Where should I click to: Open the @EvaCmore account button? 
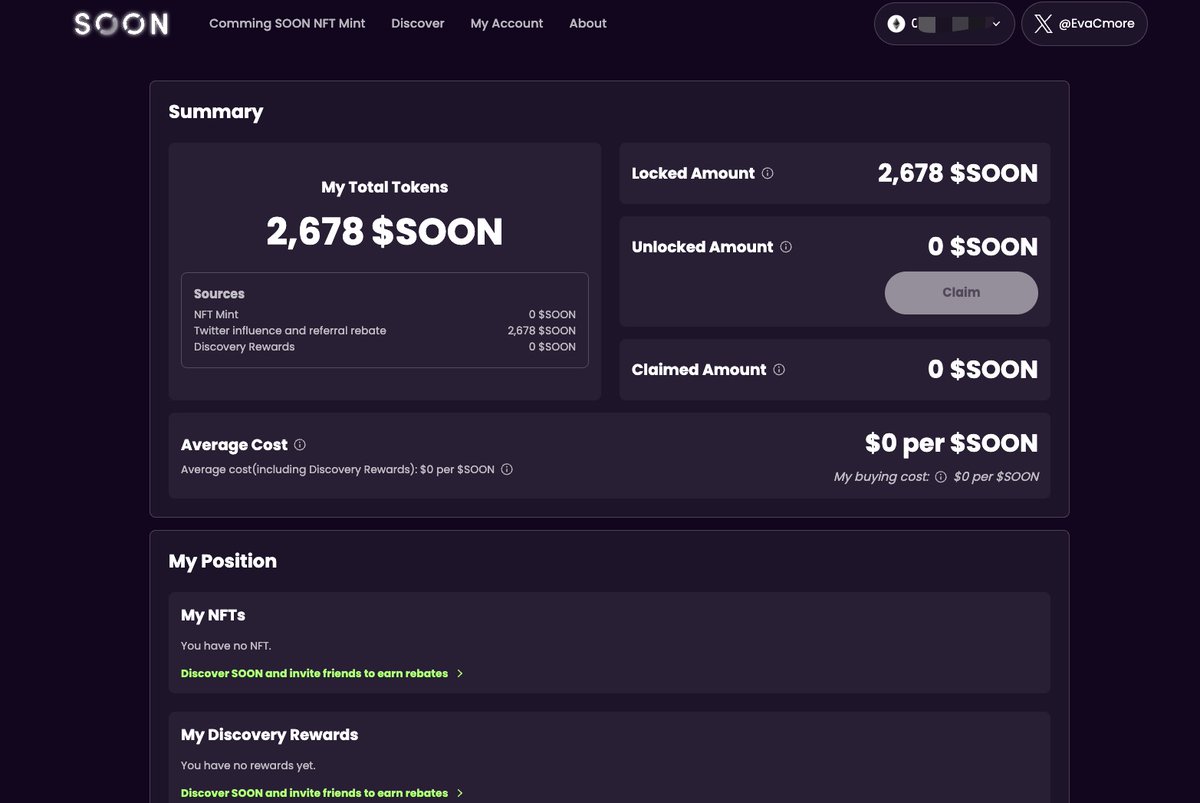tap(1084, 24)
